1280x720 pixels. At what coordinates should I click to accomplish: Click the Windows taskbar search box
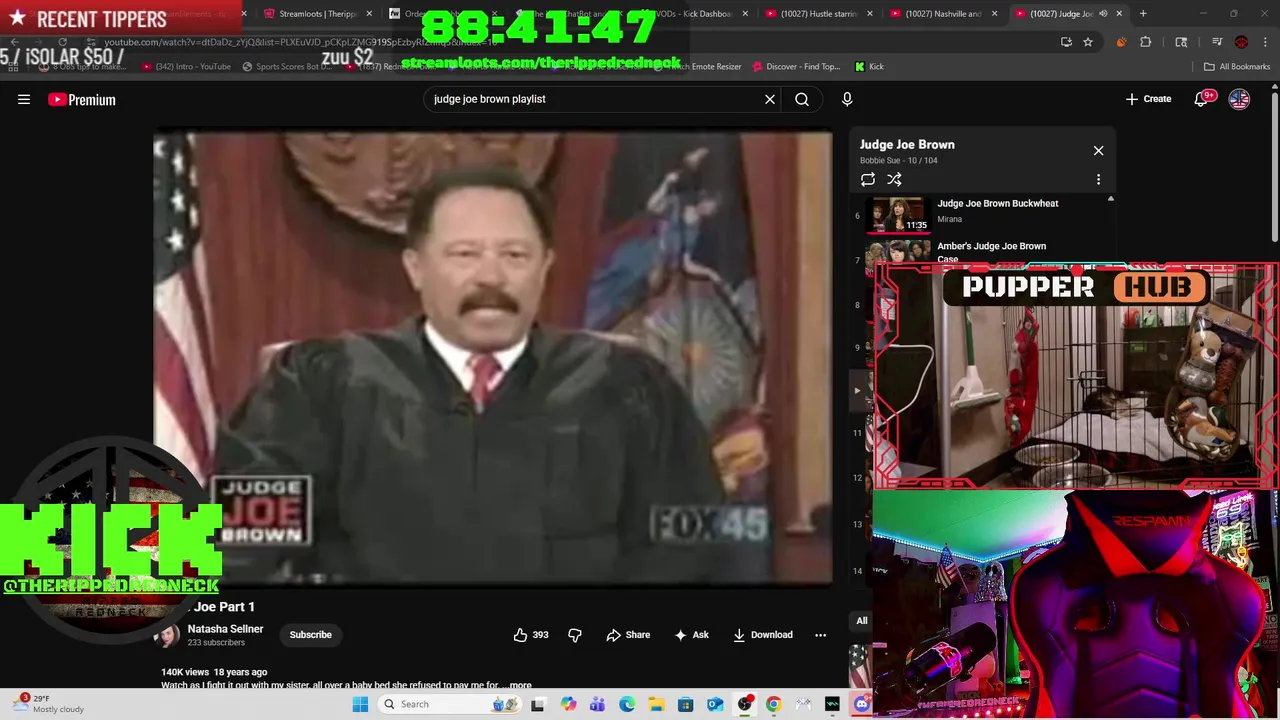click(x=450, y=704)
